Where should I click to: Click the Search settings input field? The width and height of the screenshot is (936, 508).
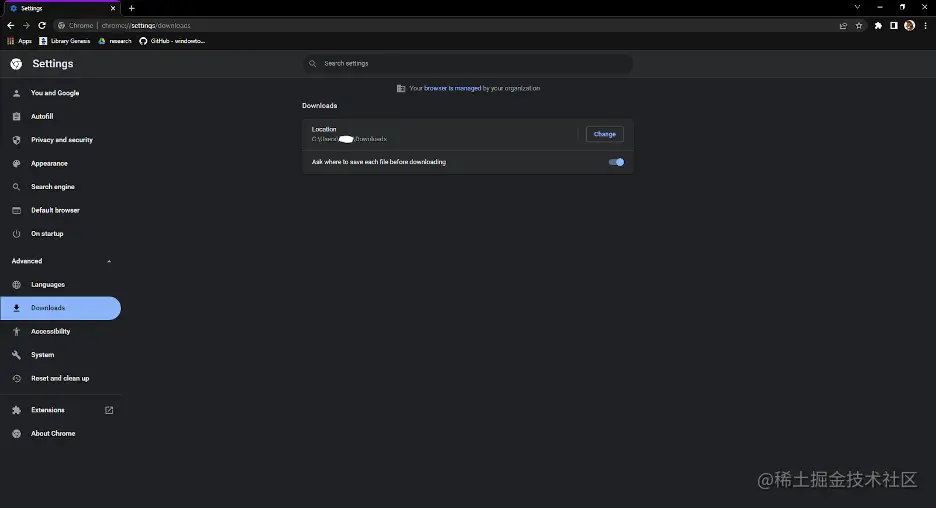tap(468, 63)
